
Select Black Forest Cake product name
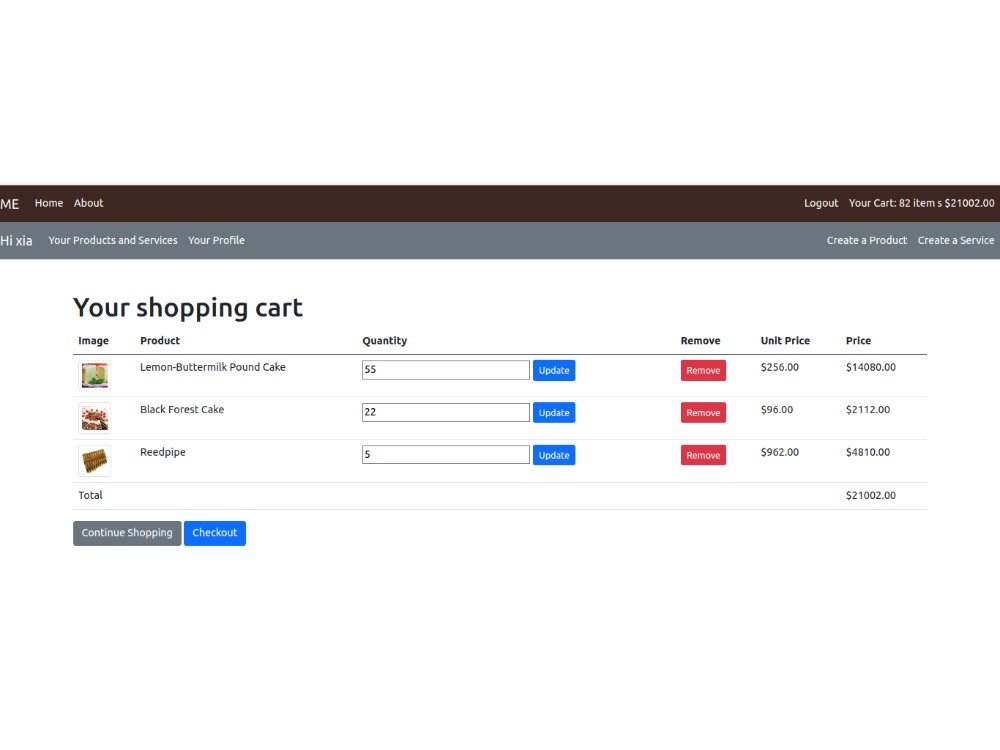[x=182, y=409]
